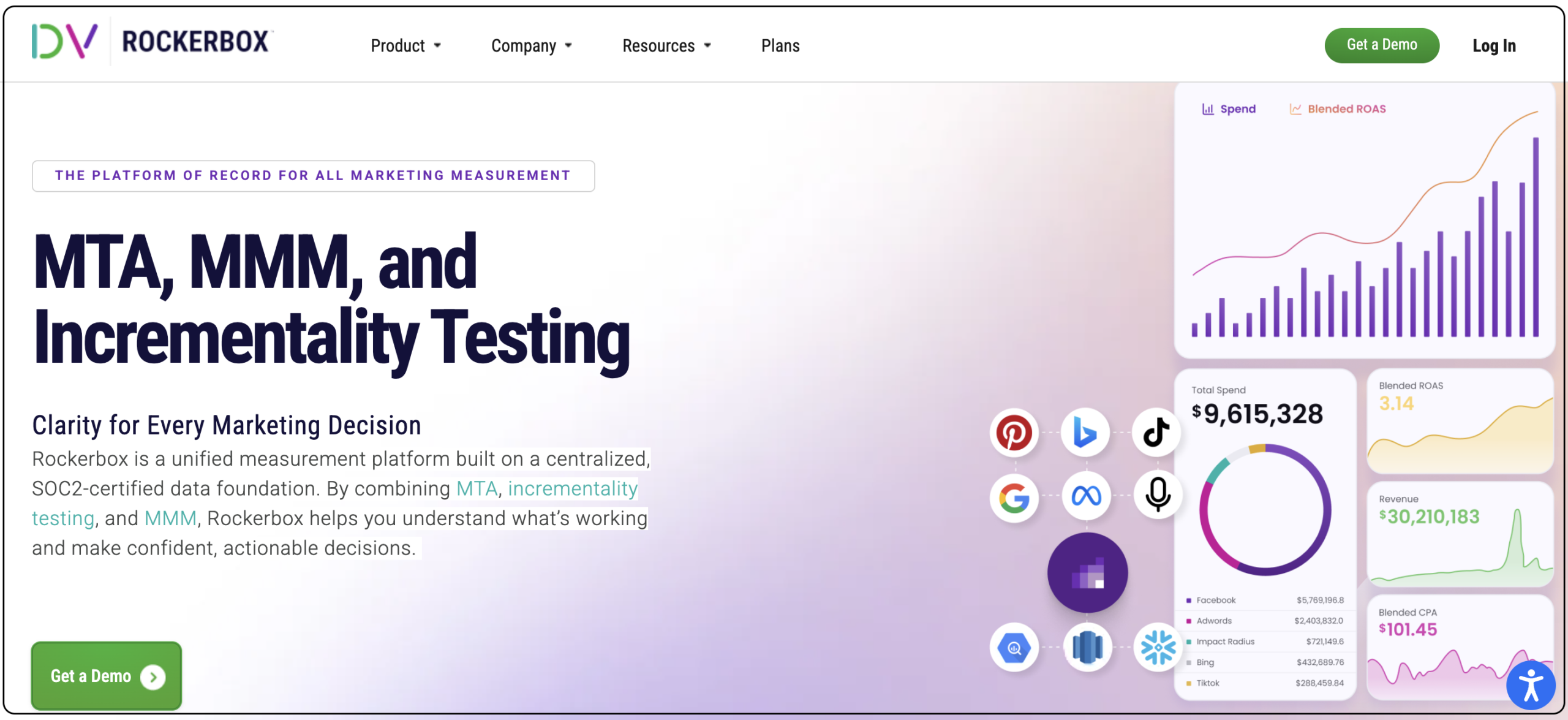Image resolution: width=1568 pixels, height=720 pixels.
Task: Go to the Plans page
Action: pyautogui.click(x=780, y=45)
